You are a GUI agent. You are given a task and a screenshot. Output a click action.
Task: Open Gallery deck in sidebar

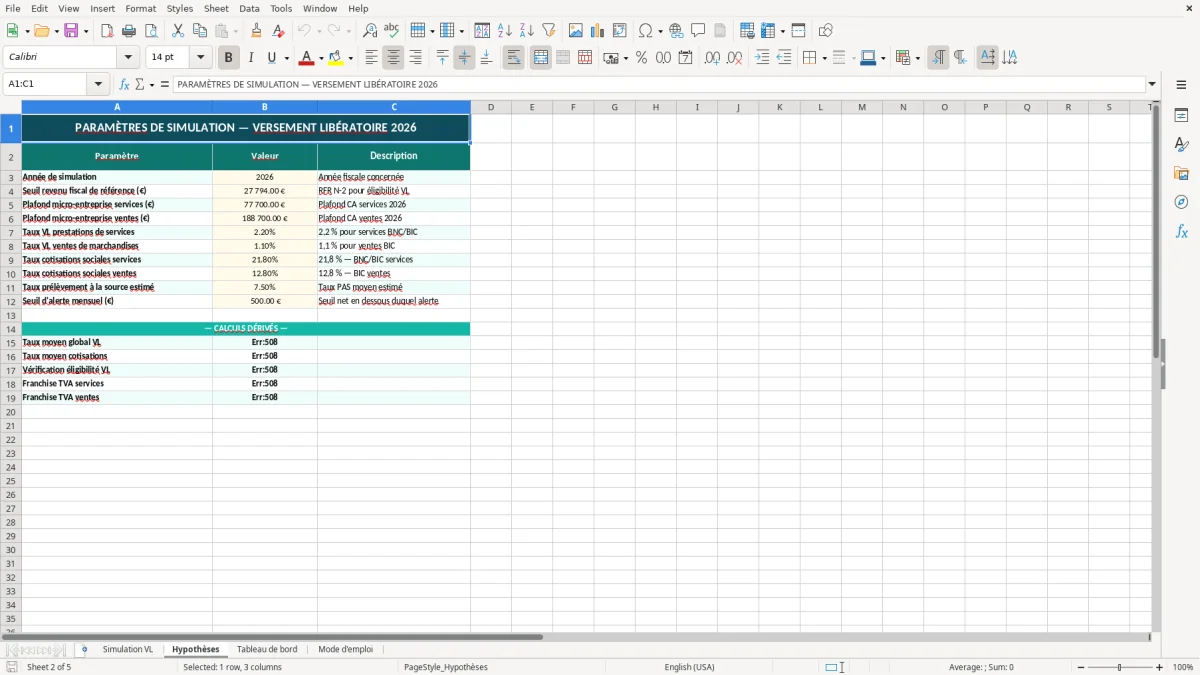click(1181, 174)
